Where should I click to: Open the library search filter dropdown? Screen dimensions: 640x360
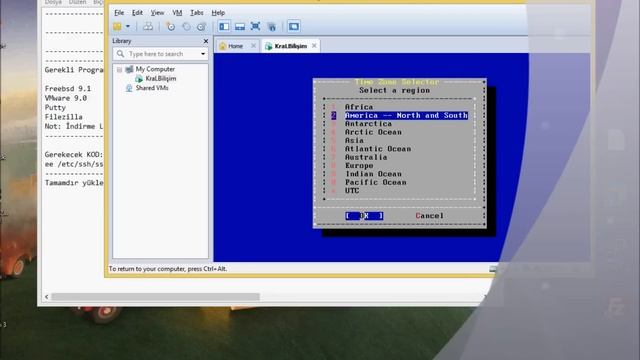[203, 54]
